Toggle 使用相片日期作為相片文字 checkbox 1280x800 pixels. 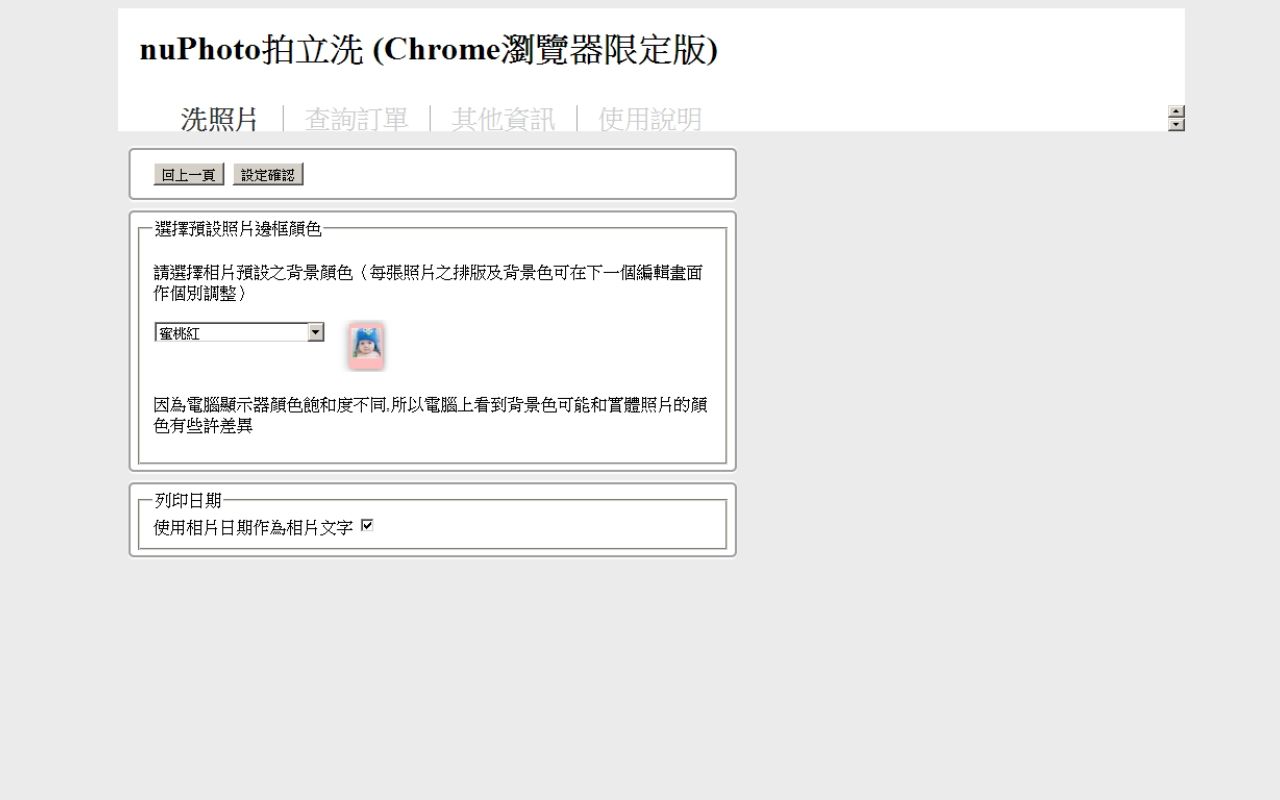pyautogui.click(x=367, y=525)
